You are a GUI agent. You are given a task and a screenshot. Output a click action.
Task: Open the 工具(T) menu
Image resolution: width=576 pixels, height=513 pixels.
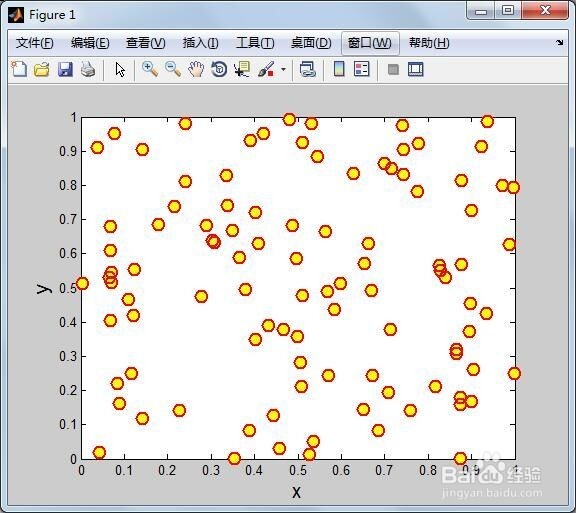[255, 43]
